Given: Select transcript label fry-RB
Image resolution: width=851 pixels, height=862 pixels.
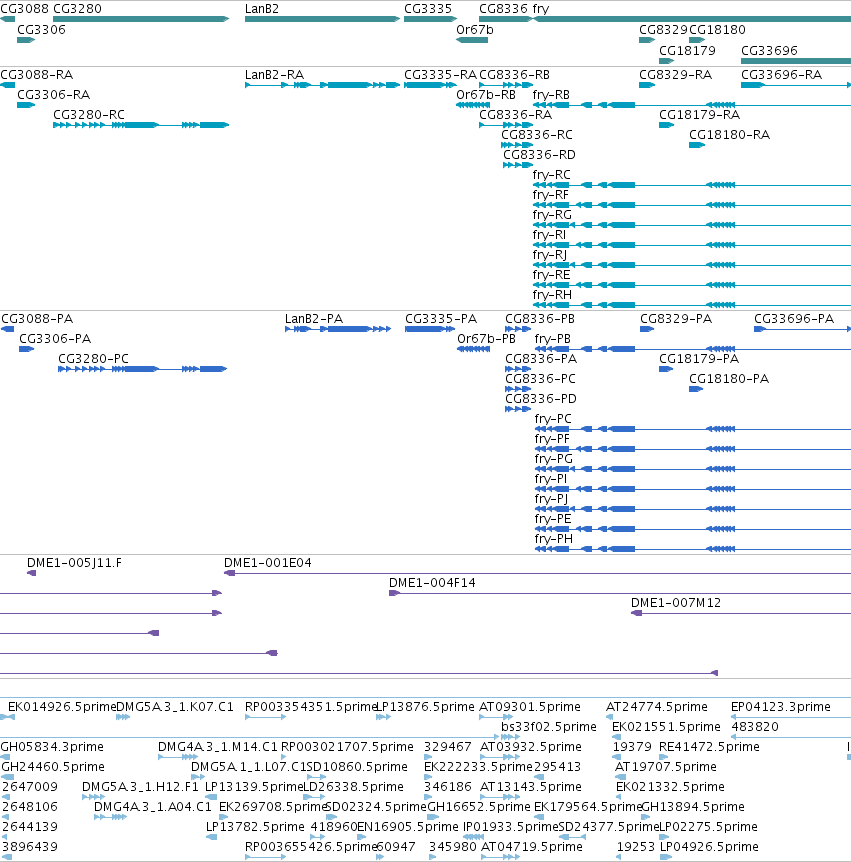Looking at the screenshot, I should click(x=551, y=95).
